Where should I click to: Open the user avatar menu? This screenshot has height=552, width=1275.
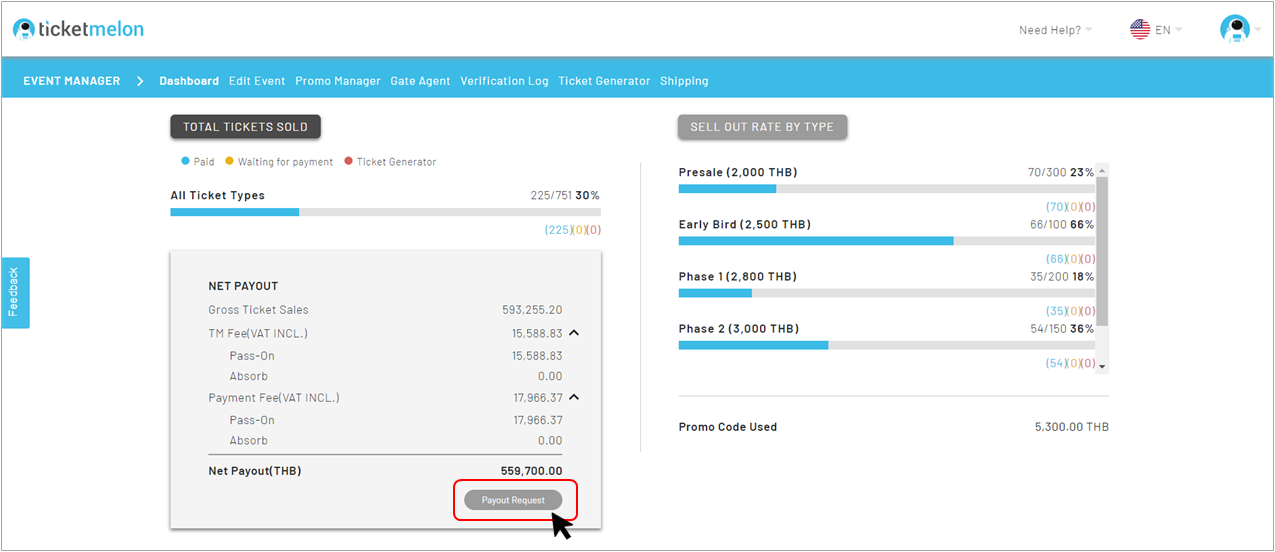click(1235, 29)
